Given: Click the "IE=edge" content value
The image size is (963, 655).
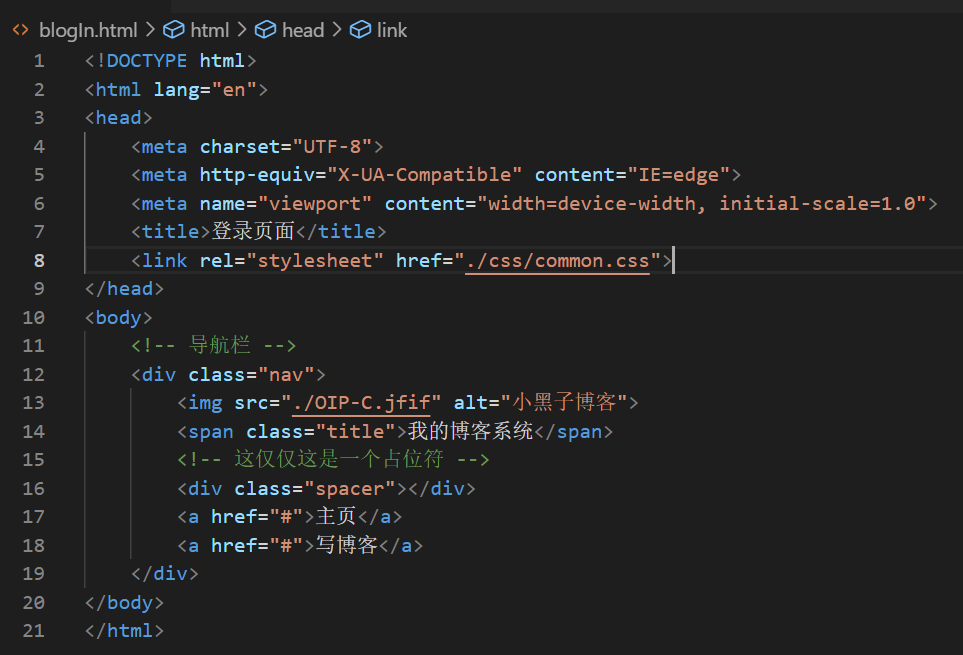Looking at the screenshot, I should click(679, 175).
